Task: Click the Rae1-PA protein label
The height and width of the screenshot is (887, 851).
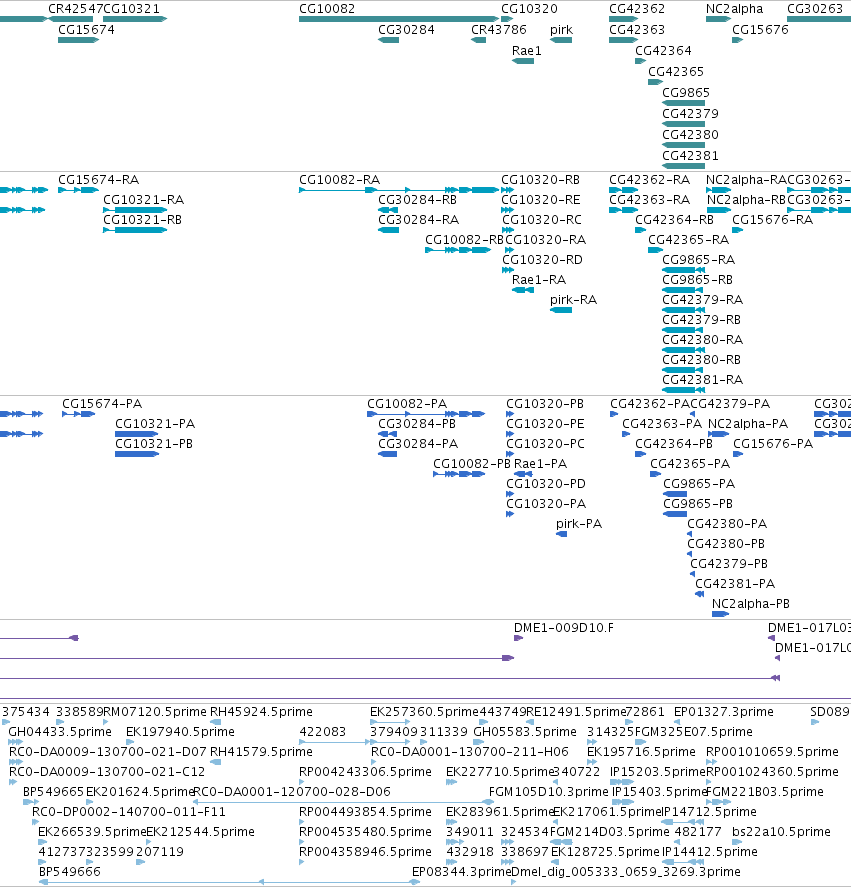Action: pyautogui.click(x=540, y=464)
